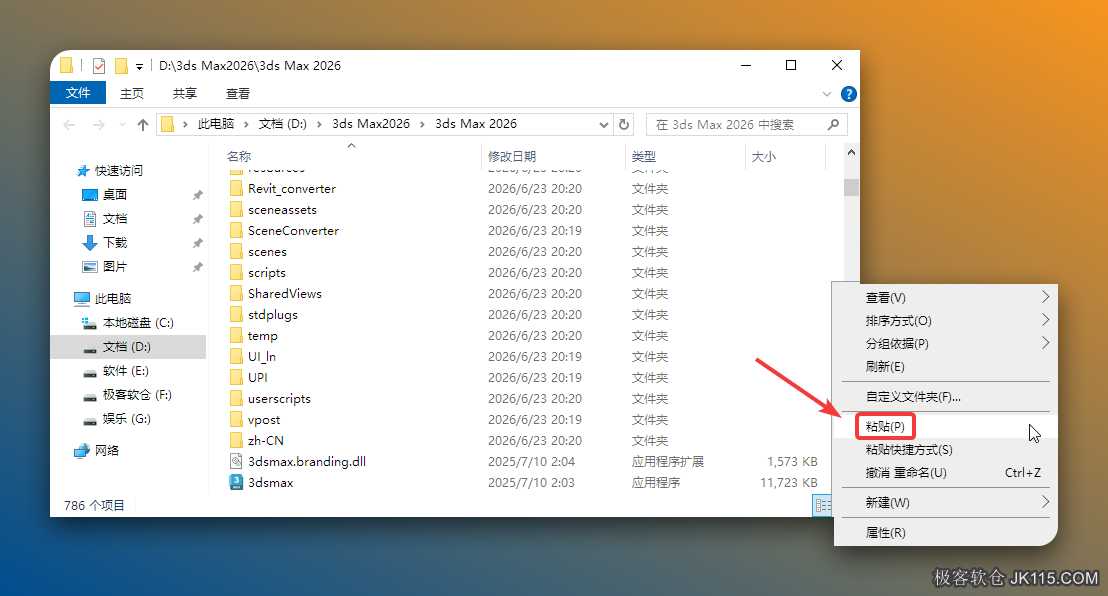The image size is (1108, 596).
Task: Select 文档 (D:) in navigation pane
Action: coord(129,346)
